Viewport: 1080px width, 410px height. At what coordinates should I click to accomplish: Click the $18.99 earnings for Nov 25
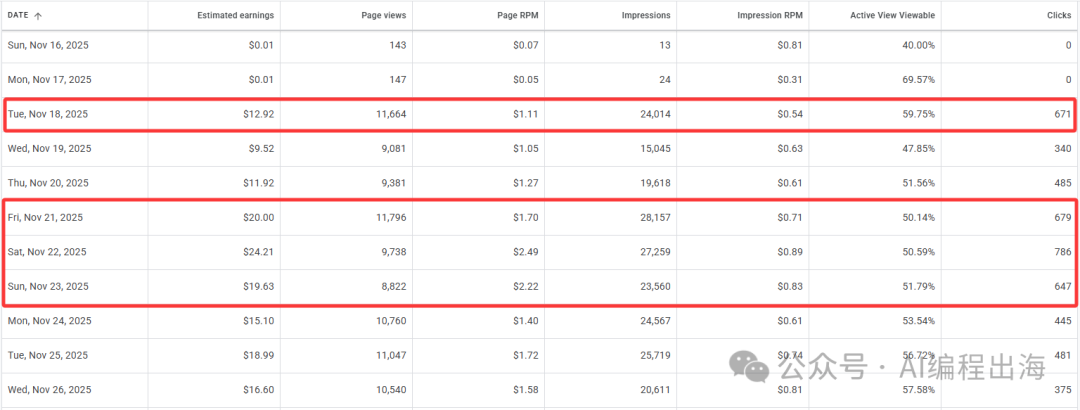point(259,356)
